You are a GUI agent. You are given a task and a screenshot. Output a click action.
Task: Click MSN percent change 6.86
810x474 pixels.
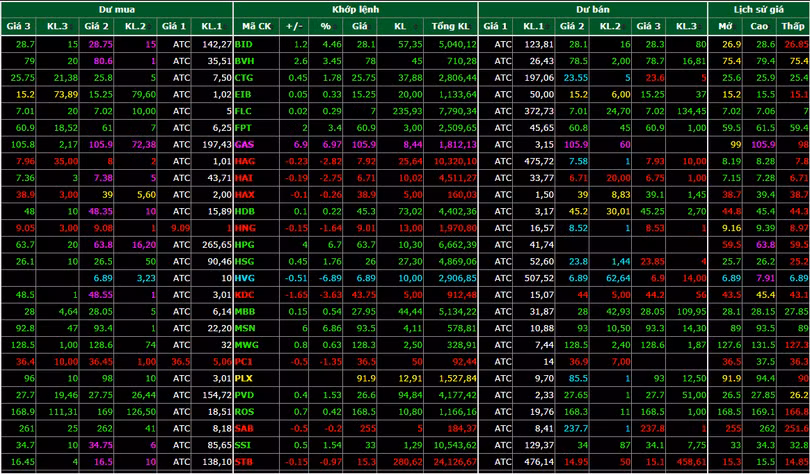332,328
